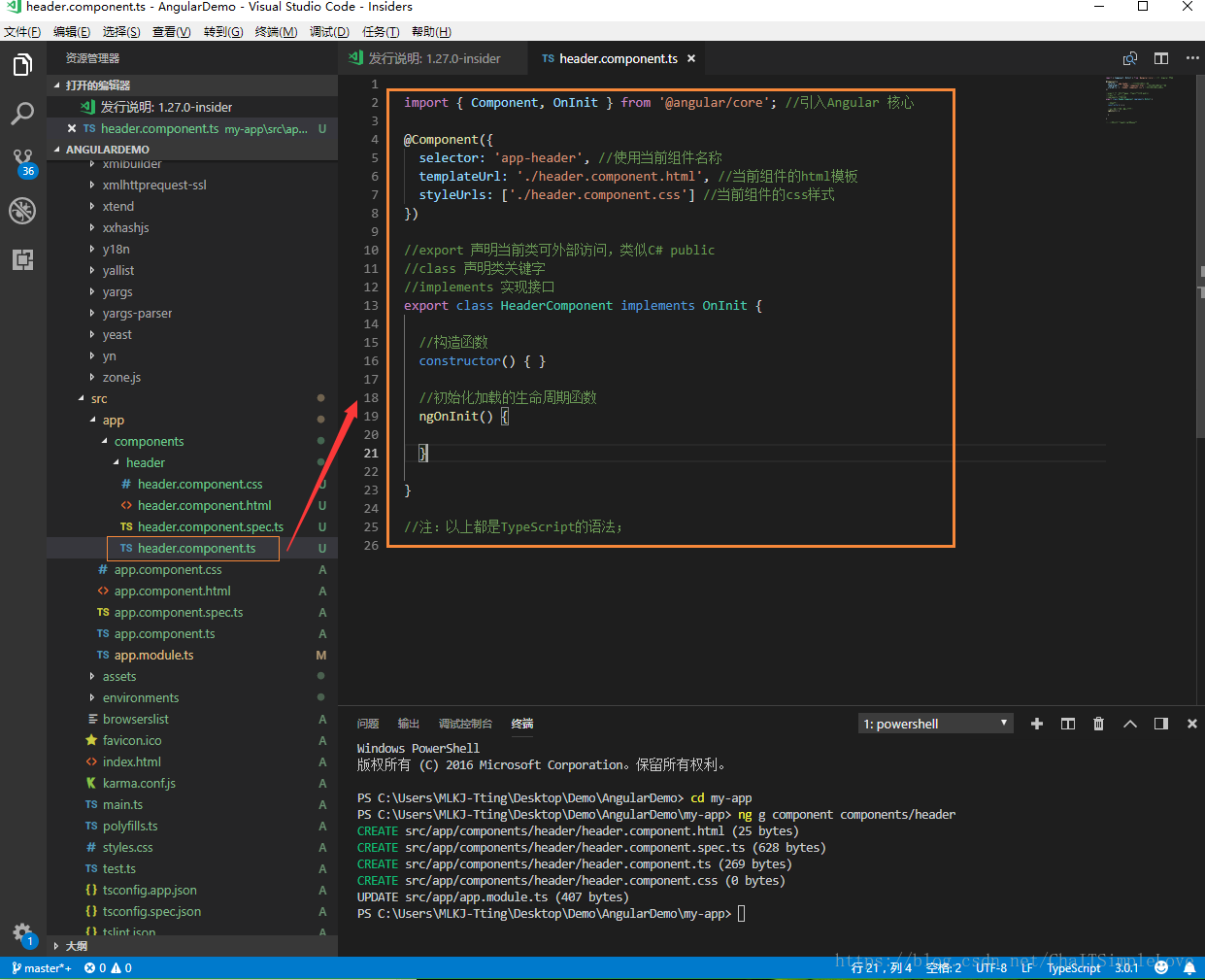Open the Debug view in activity bar

[x=22, y=211]
